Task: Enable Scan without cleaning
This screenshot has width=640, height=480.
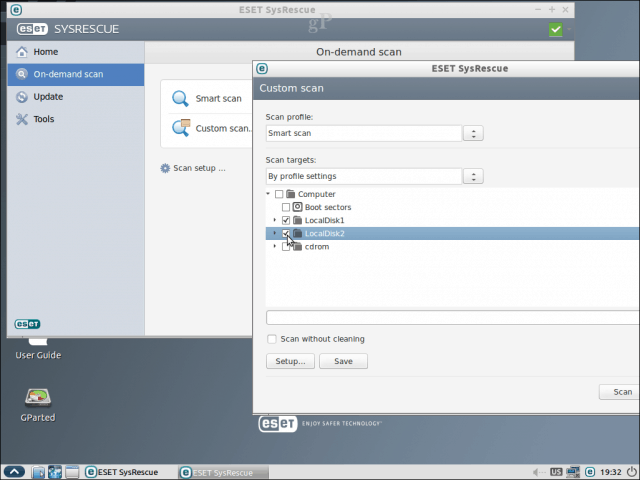Action: (x=272, y=339)
